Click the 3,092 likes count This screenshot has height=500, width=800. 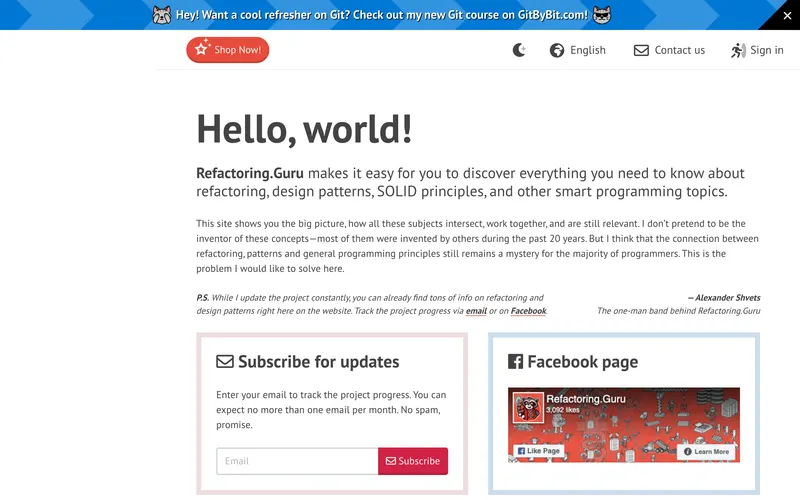tap(563, 410)
